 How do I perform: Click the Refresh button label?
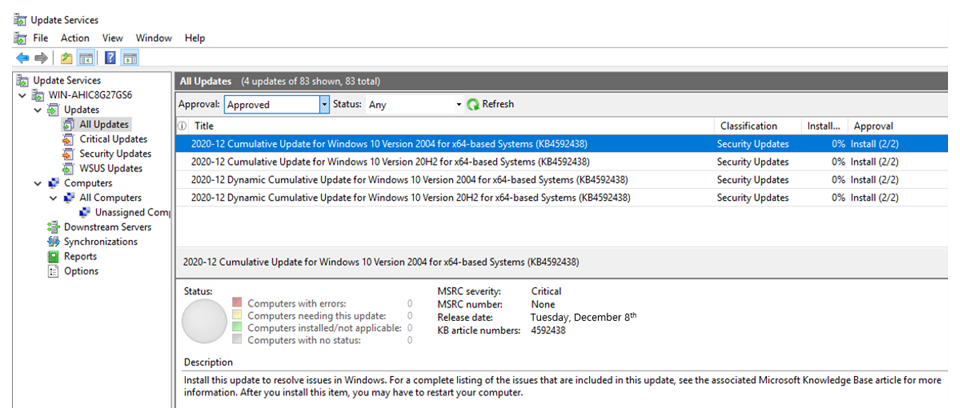[x=498, y=104]
